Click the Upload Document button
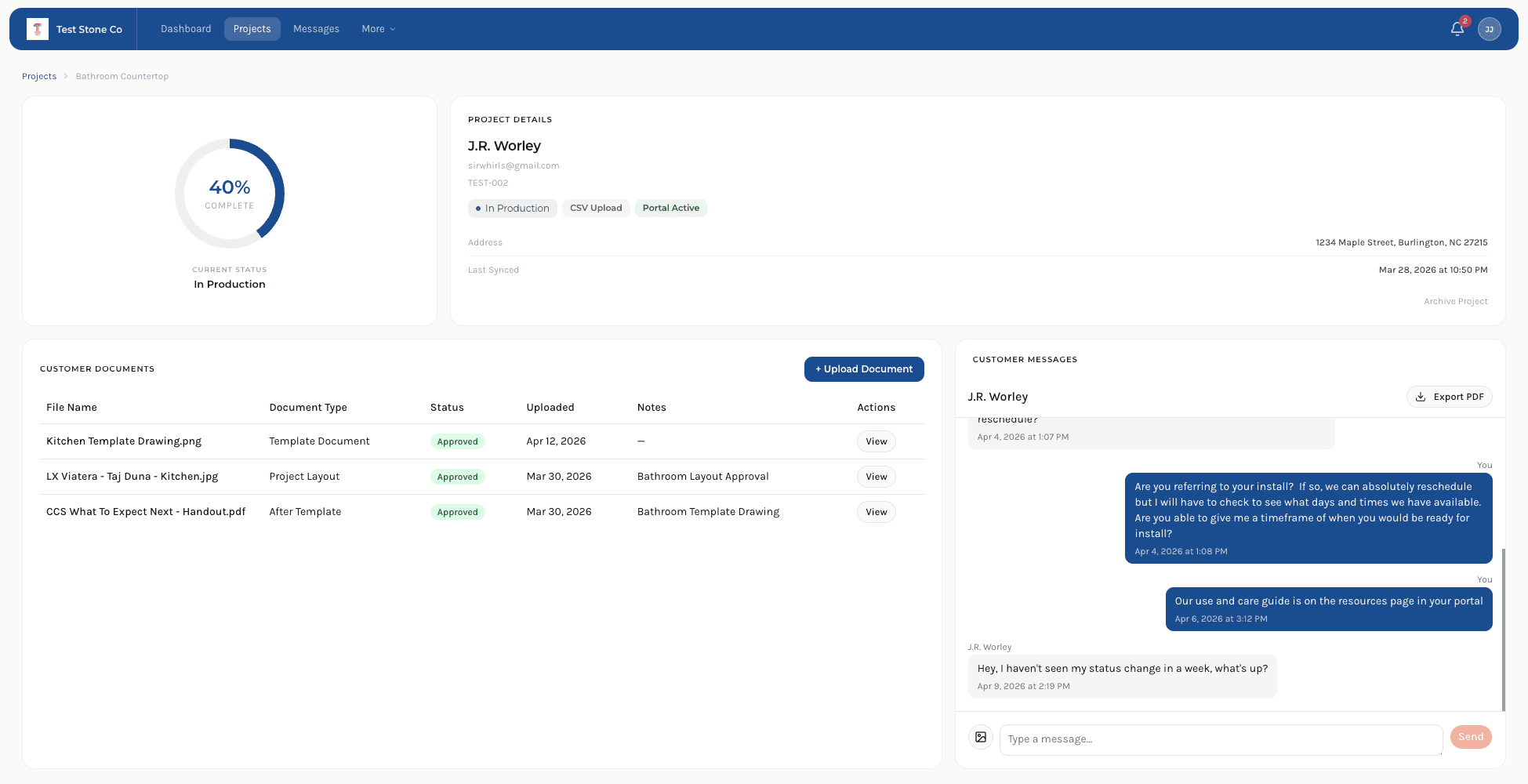The height and width of the screenshot is (784, 1528). (863, 369)
